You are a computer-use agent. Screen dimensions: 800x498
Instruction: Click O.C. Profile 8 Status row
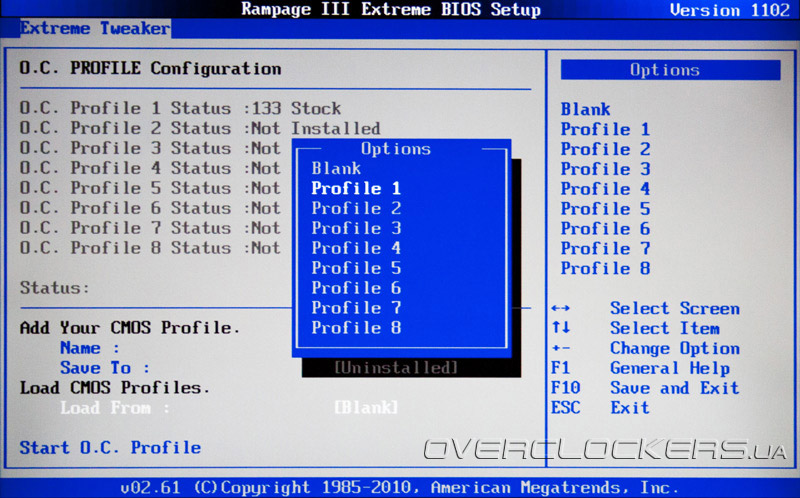(x=150, y=247)
